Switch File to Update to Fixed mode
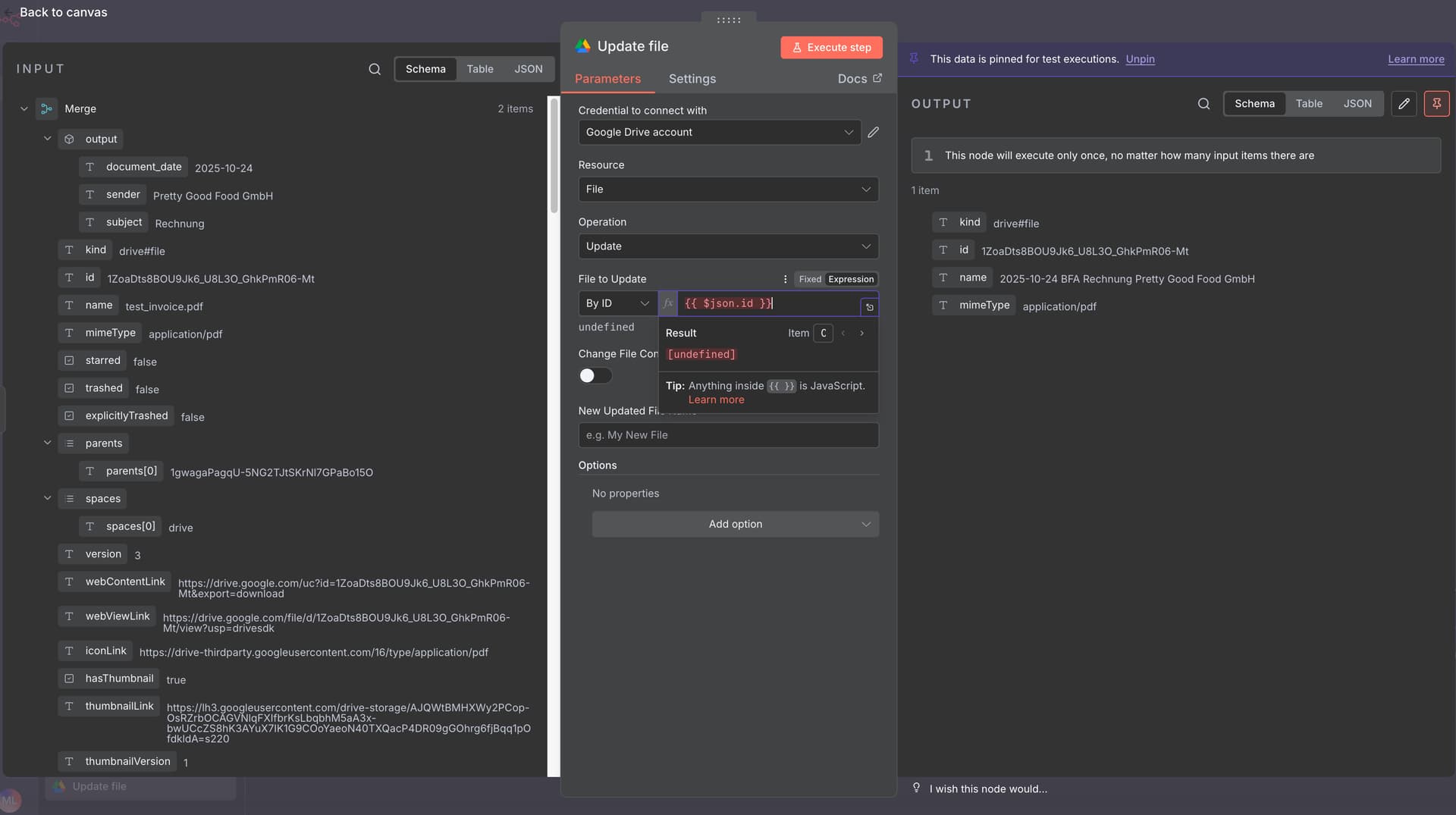Viewport: 1456px width, 815px height. pyautogui.click(x=810, y=279)
